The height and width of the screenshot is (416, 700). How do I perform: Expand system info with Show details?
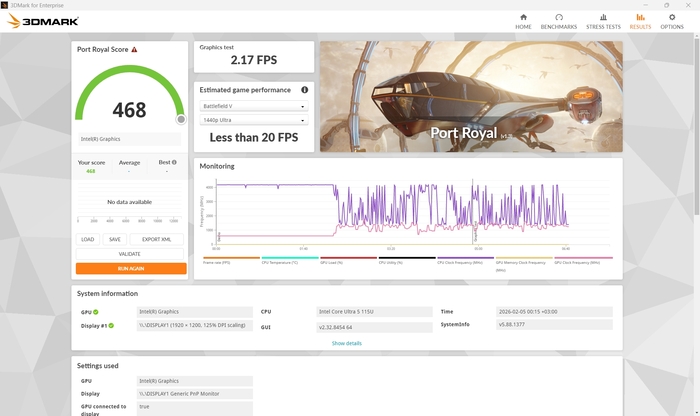click(x=346, y=343)
